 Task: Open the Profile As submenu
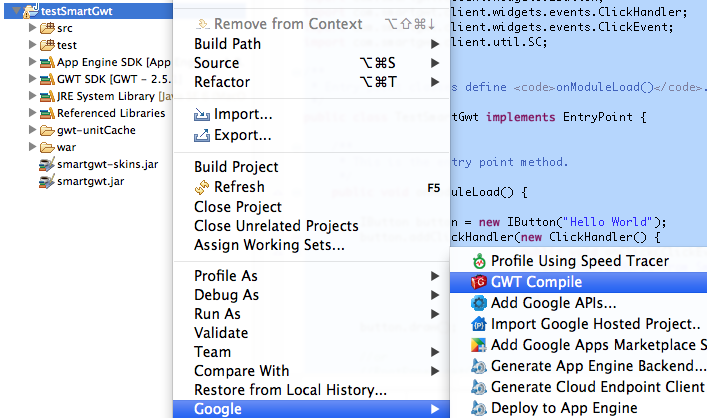pos(311,276)
